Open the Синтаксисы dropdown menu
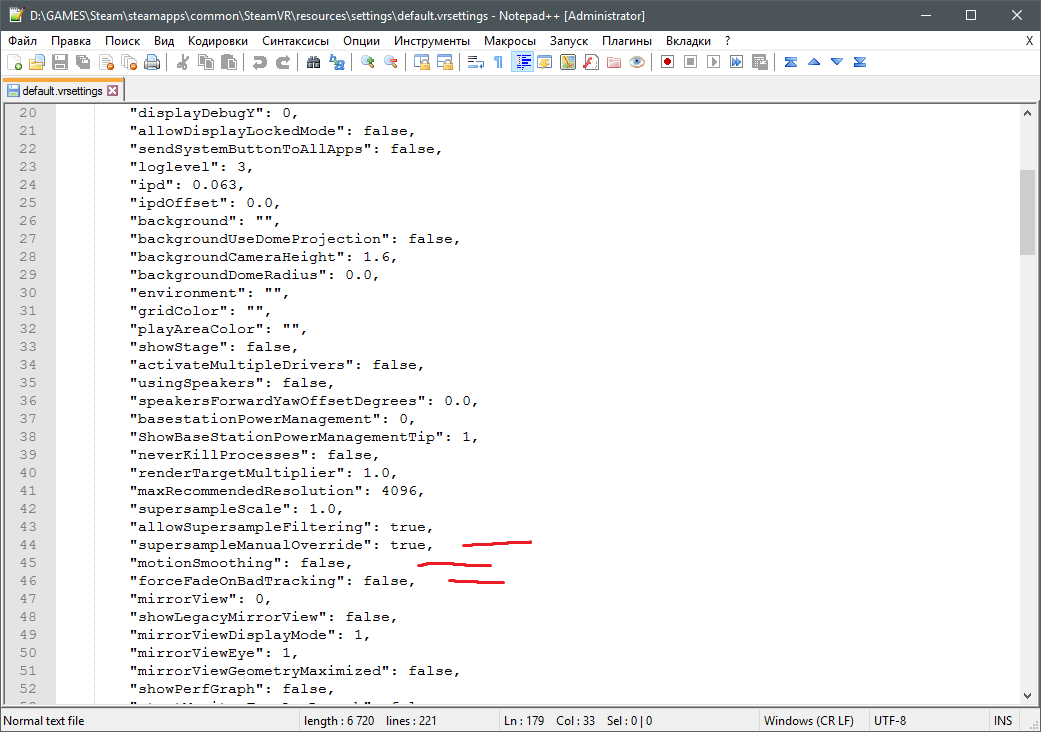Image resolution: width=1041 pixels, height=732 pixels. coord(295,41)
